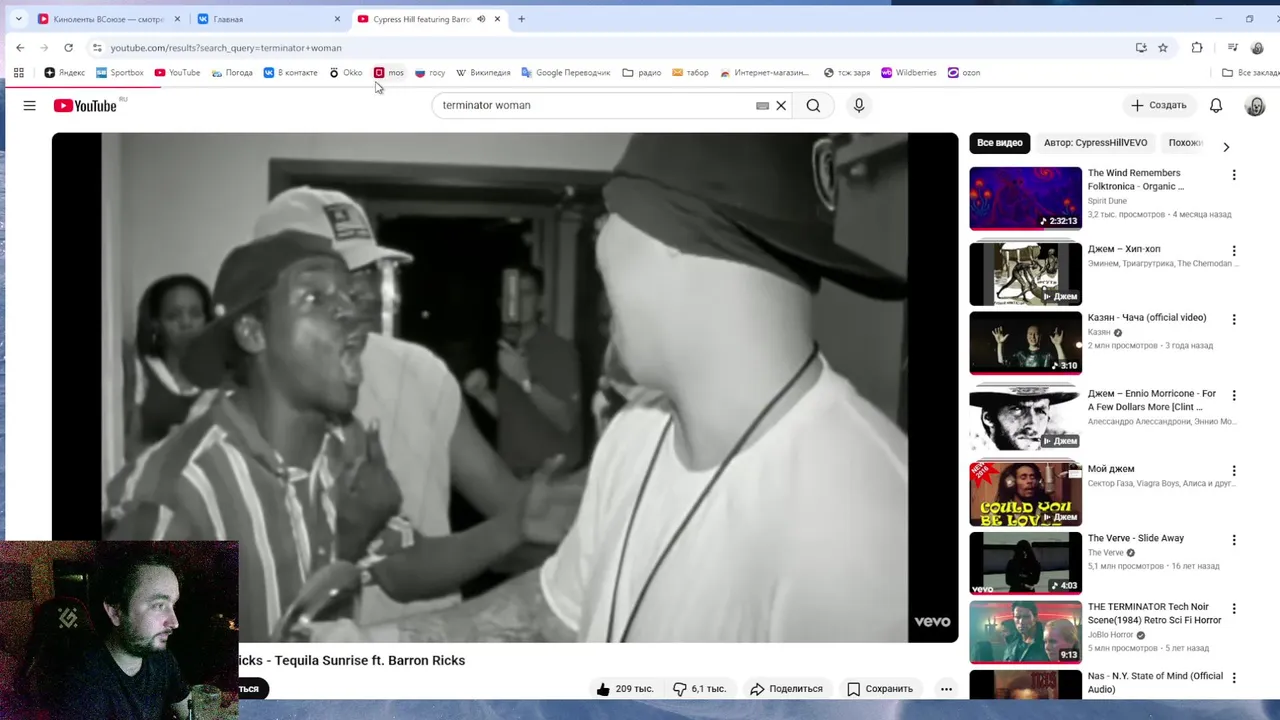Open options menu for Мой джем
The height and width of the screenshot is (720, 1280).
(x=1234, y=471)
